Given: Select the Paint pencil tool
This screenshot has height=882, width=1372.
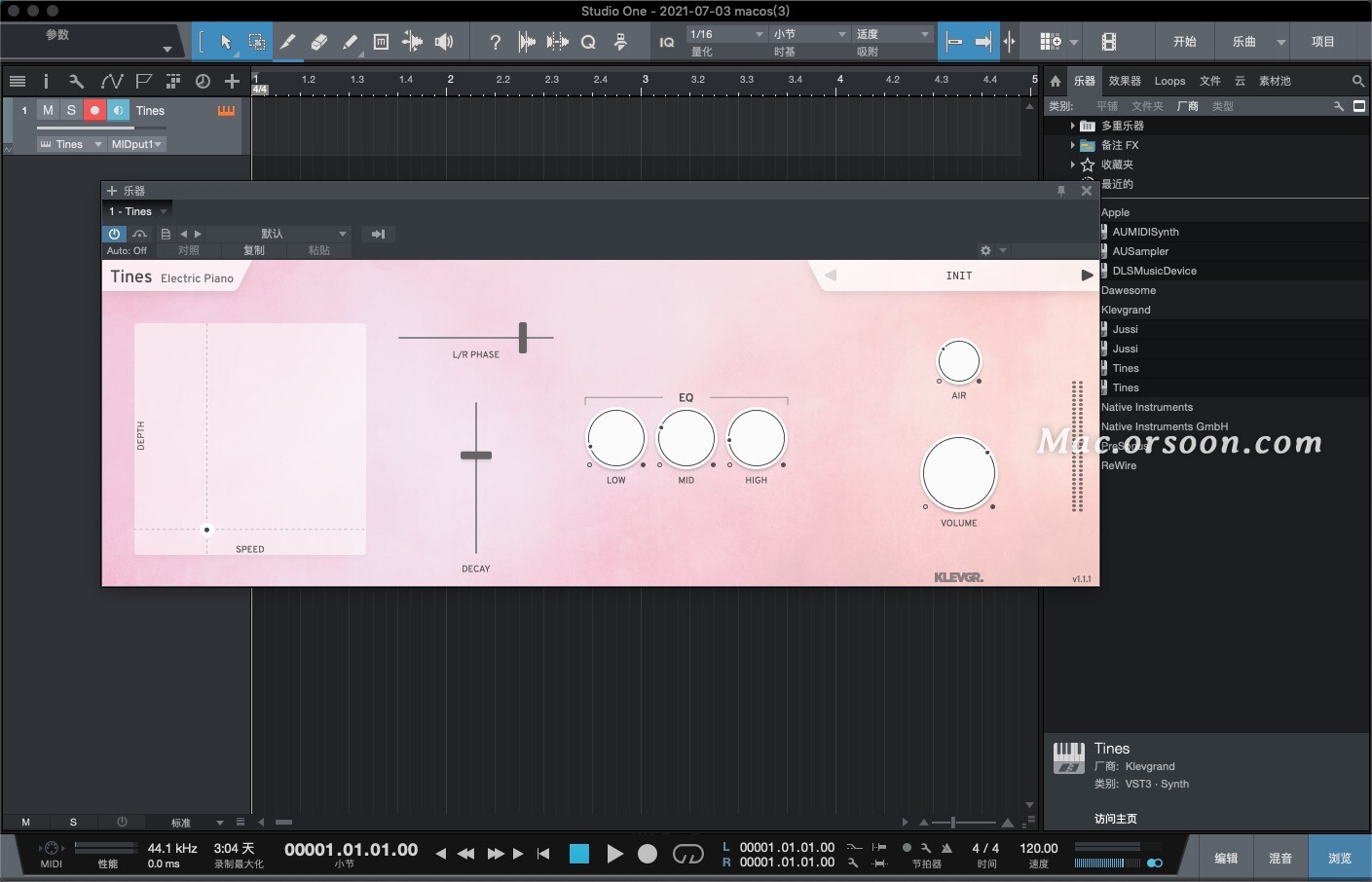Looking at the screenshot, I should point(350,42).
